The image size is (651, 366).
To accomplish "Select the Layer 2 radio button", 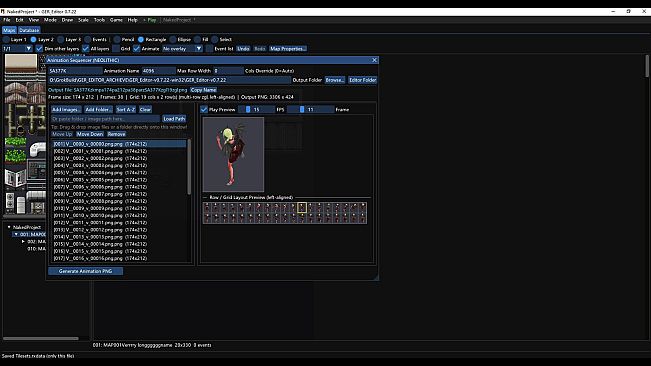I will pyautogui.click(x=34, y=39).
